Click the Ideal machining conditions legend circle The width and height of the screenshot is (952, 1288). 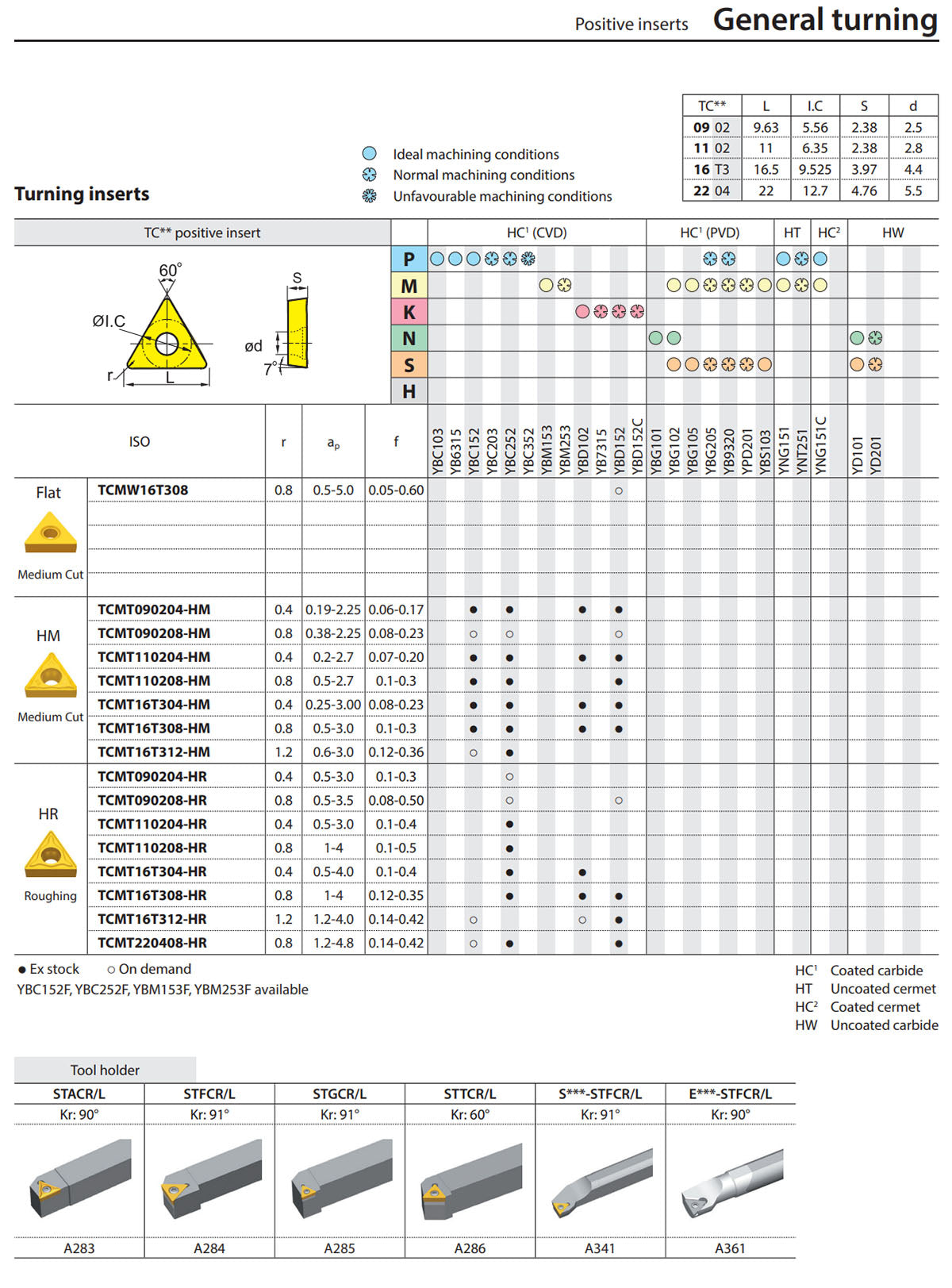pos(369,154)
